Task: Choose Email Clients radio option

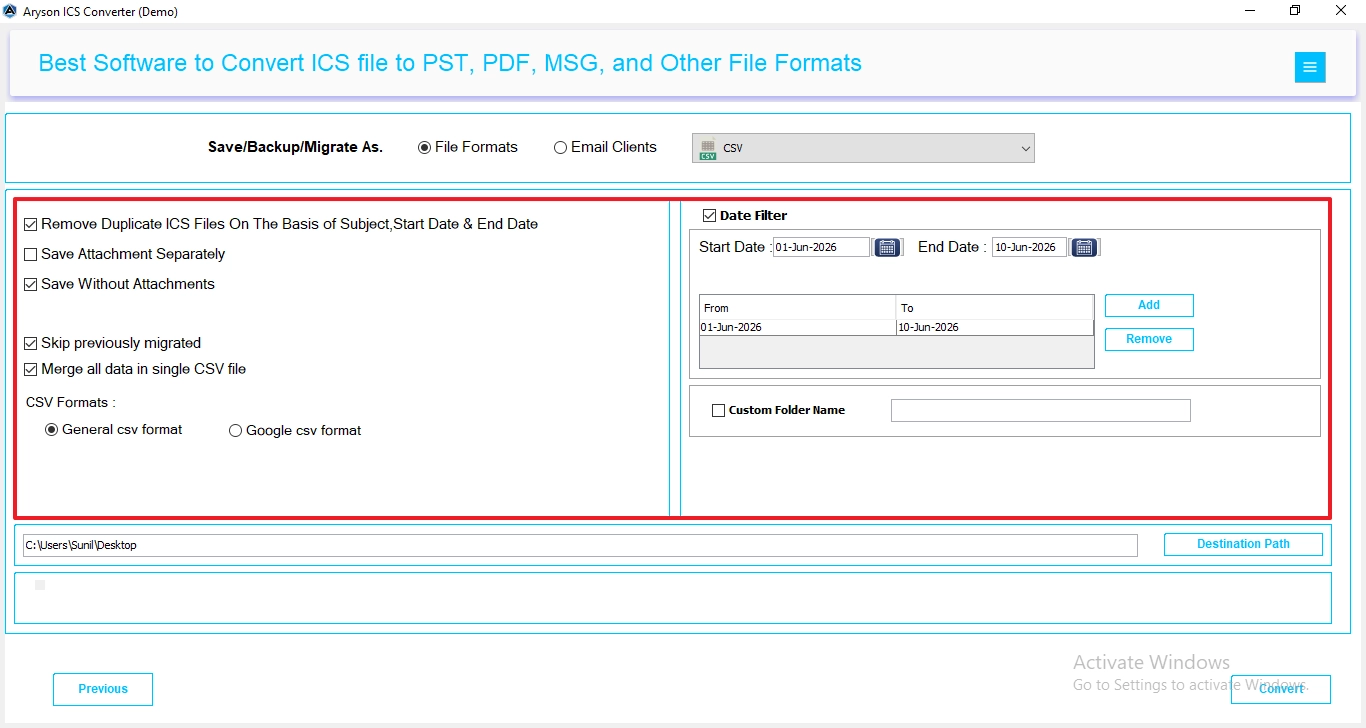Action: (560, 147)
